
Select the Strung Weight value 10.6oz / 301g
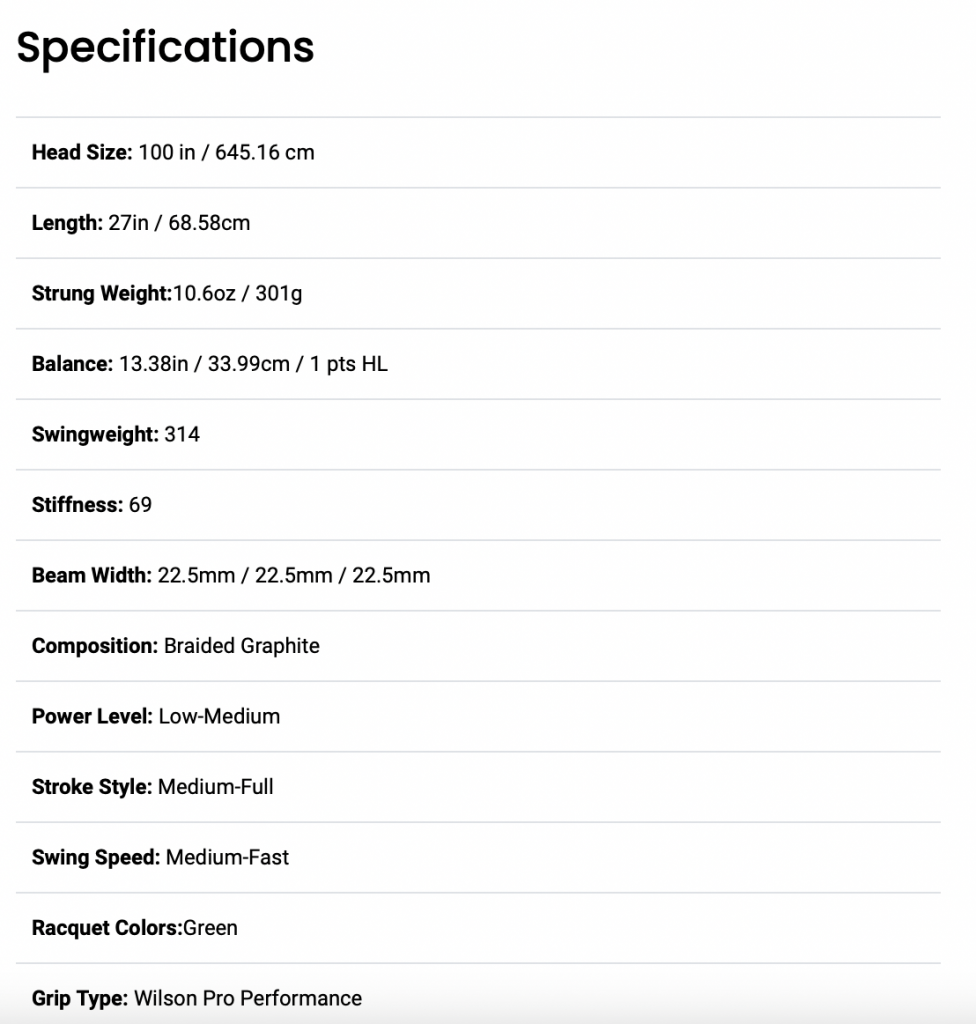[x=238, y=294]
